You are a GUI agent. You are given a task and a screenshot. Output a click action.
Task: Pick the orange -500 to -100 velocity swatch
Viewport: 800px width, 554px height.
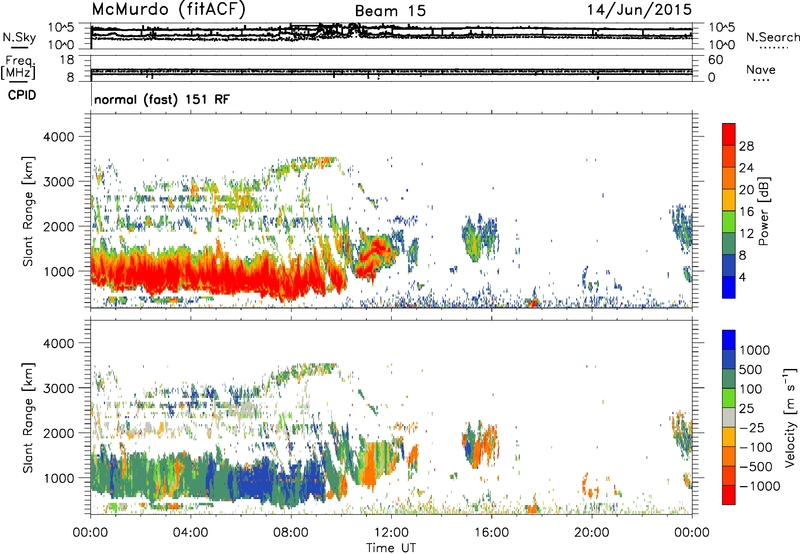729,457
